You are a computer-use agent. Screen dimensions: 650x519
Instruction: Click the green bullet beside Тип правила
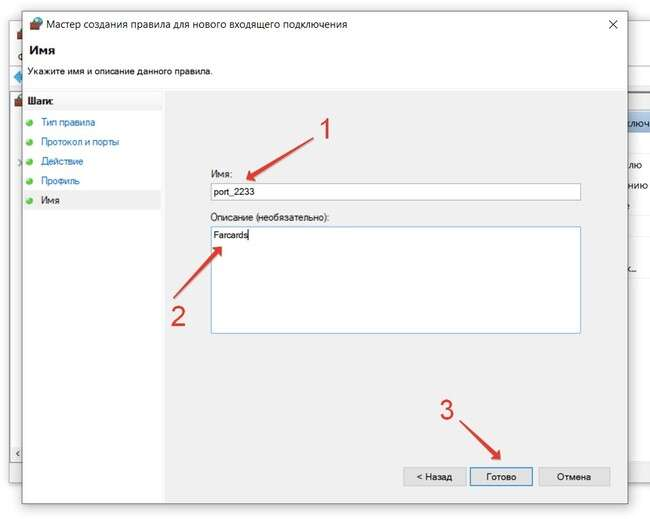point(30,122)
